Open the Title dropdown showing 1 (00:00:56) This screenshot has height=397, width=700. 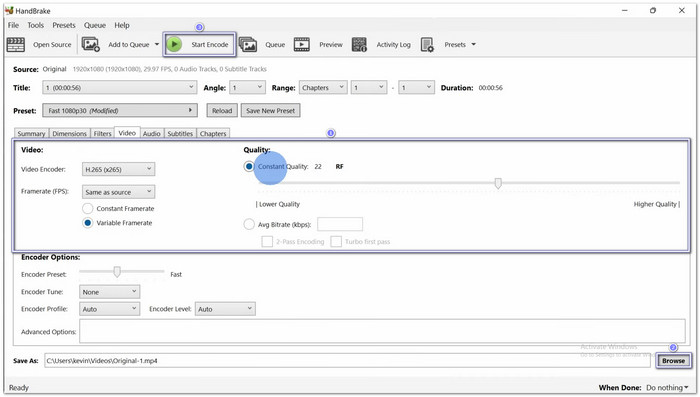pyautogui.click(x=119, y=88)
